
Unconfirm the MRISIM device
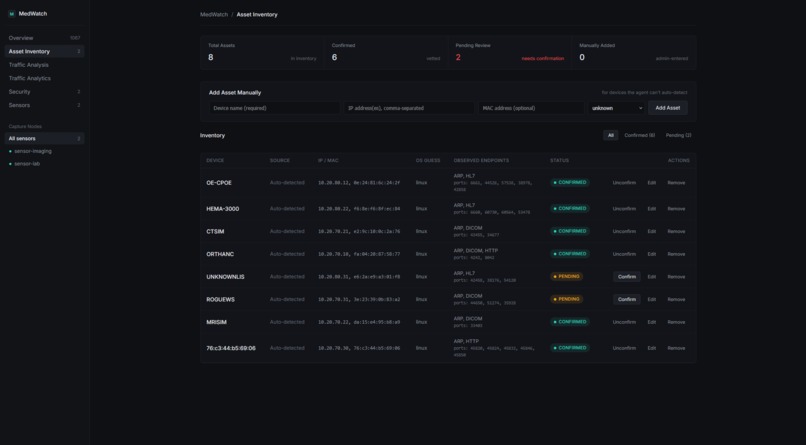click(x=624, y=322)
